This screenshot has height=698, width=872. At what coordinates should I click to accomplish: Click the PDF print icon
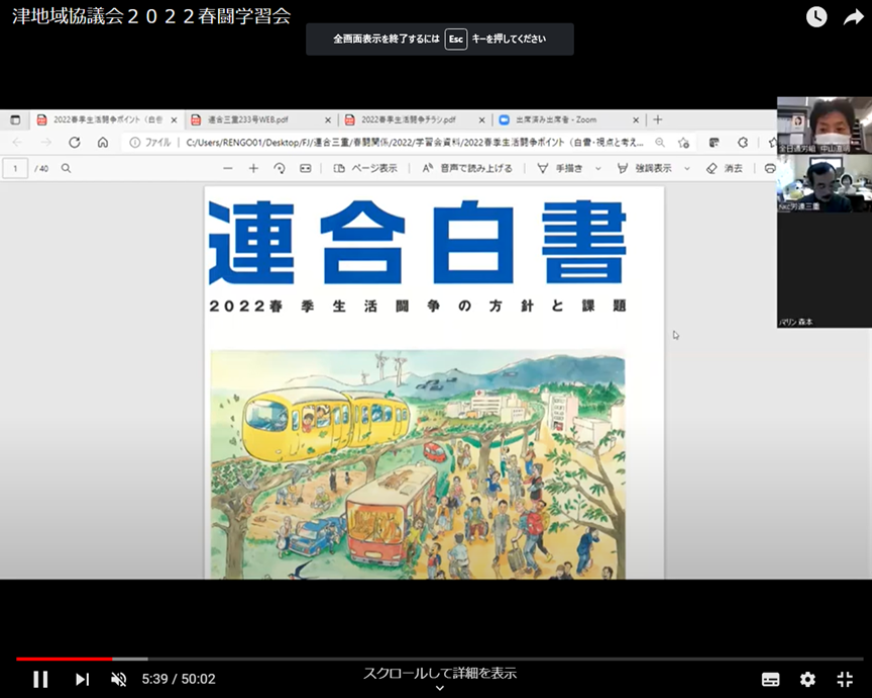pyautogui.click(x=770, y=168)
